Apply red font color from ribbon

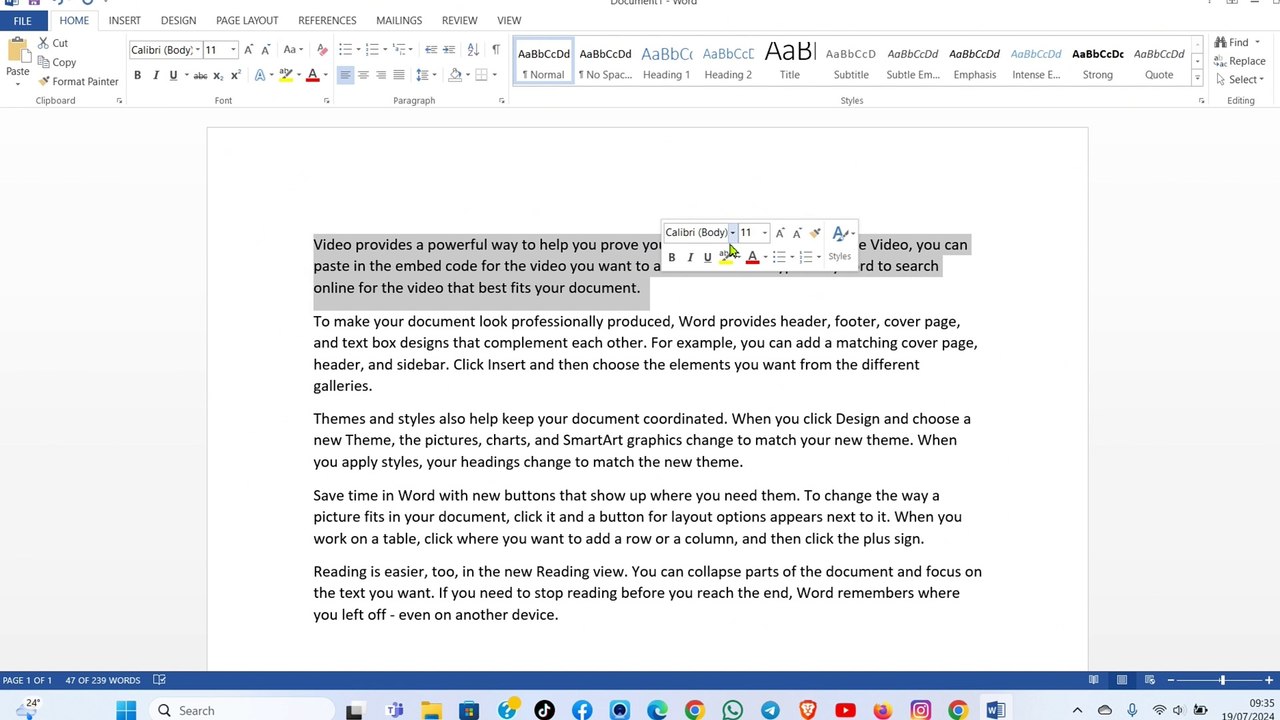312,75
